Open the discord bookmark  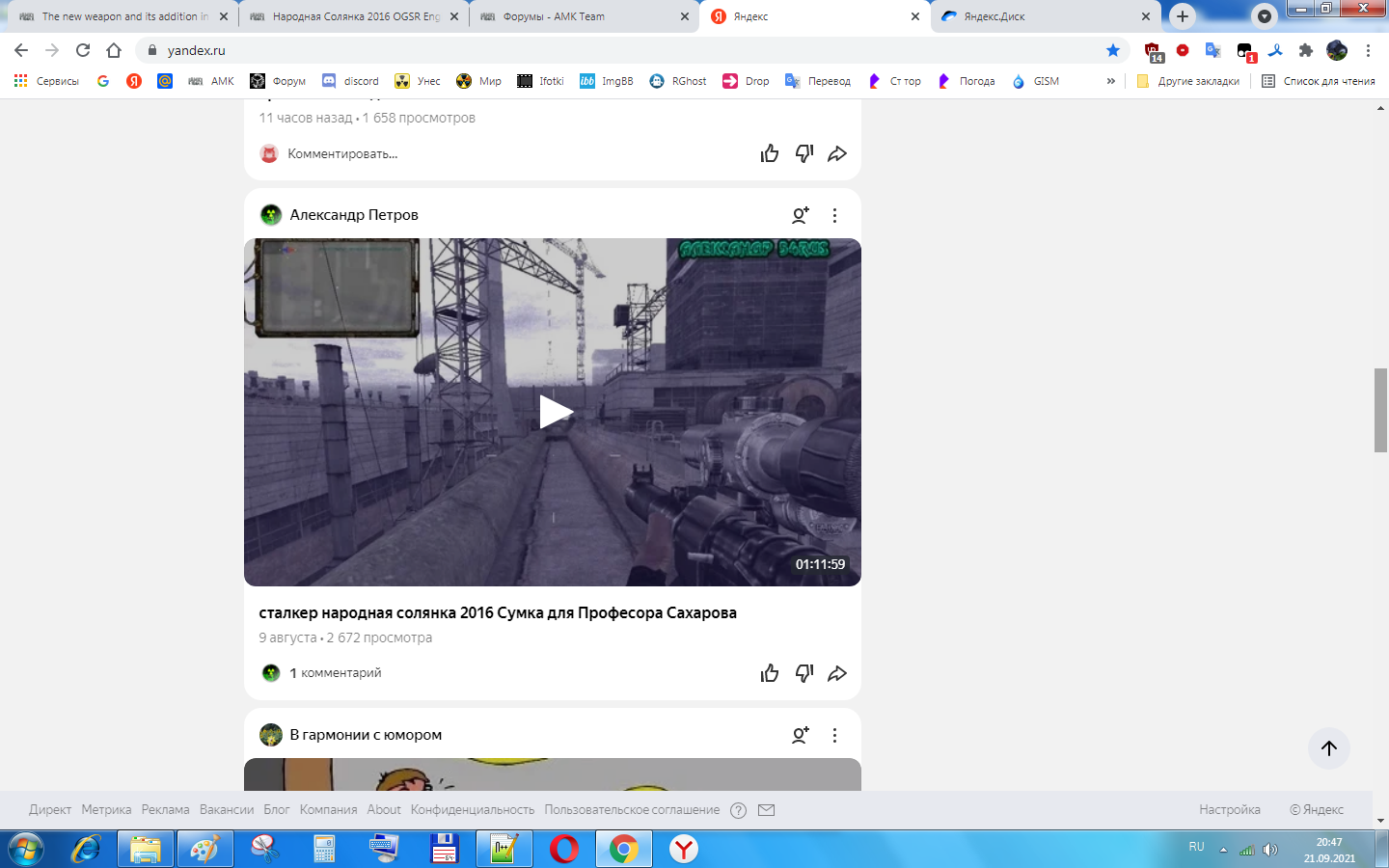tap(350, 81)
